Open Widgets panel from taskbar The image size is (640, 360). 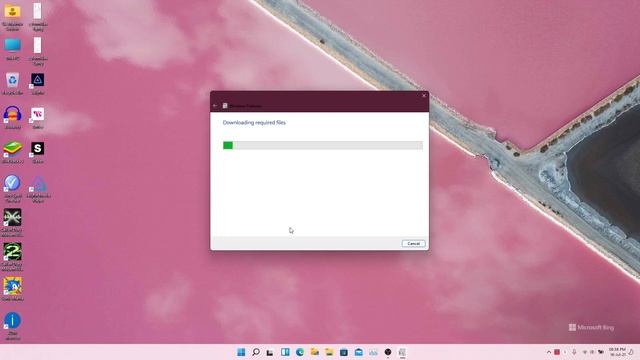pos(285,352)
